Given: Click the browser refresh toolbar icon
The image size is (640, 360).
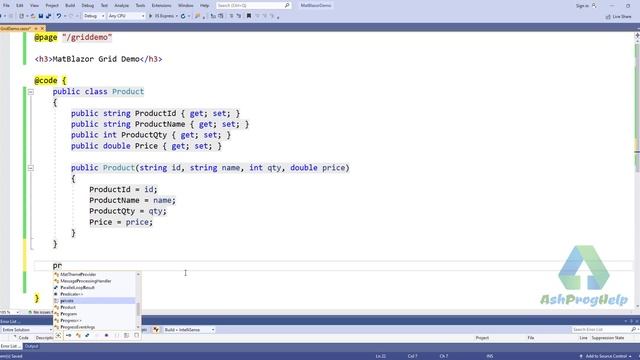Looking at the screenshot, I should coord(183,16).
